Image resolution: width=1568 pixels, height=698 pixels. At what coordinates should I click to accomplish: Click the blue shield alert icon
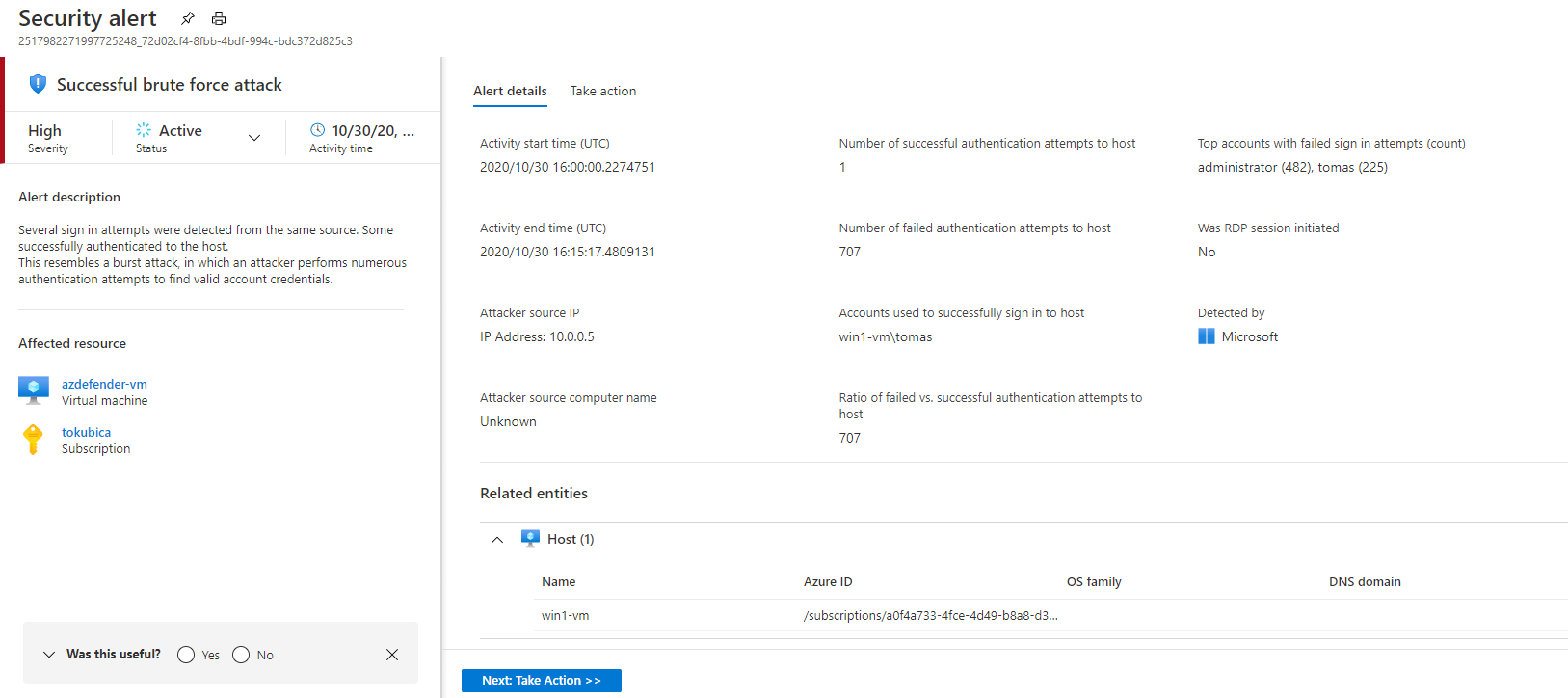[38, 84]
